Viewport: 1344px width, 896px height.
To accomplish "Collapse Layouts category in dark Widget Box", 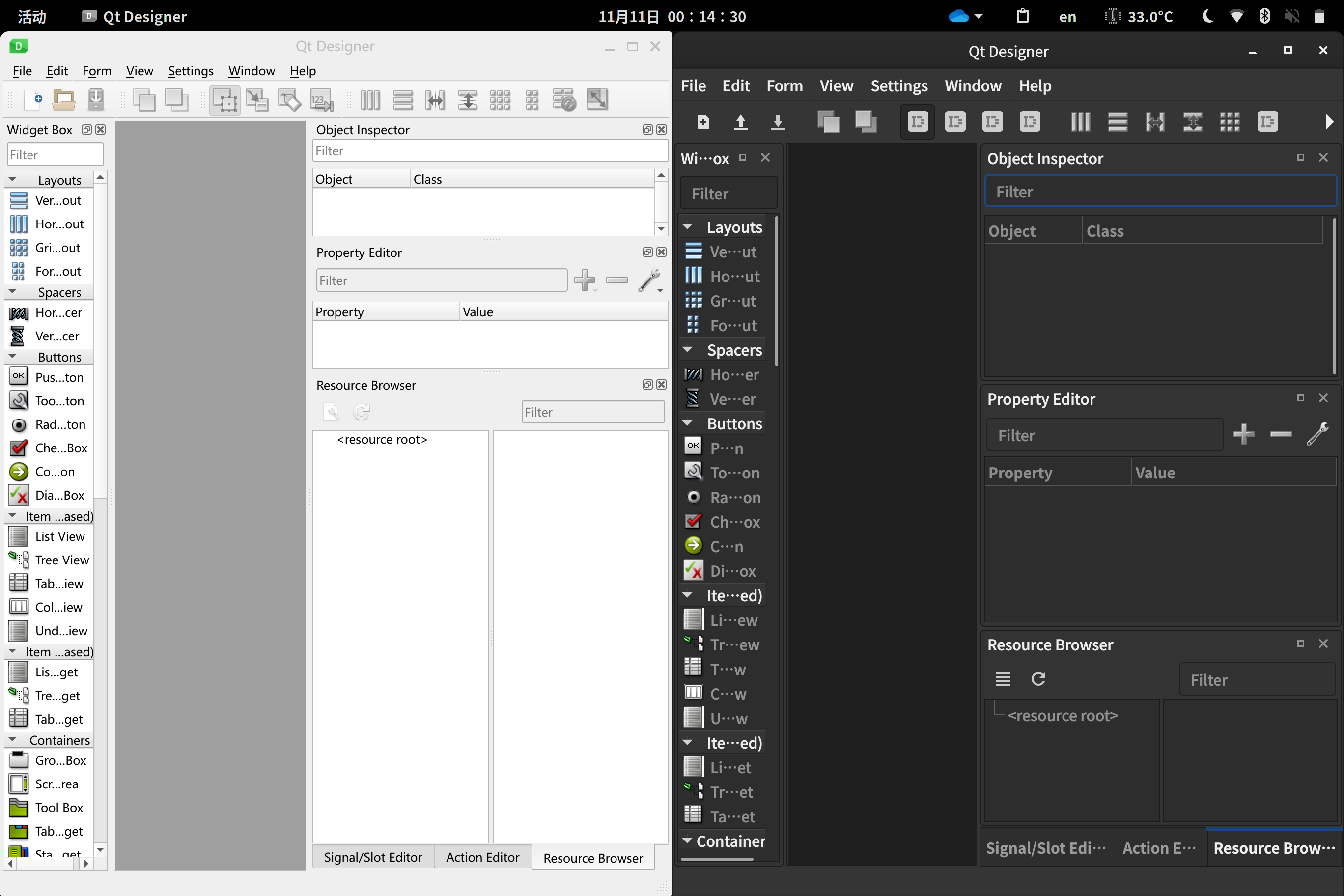I will point(688,227).
